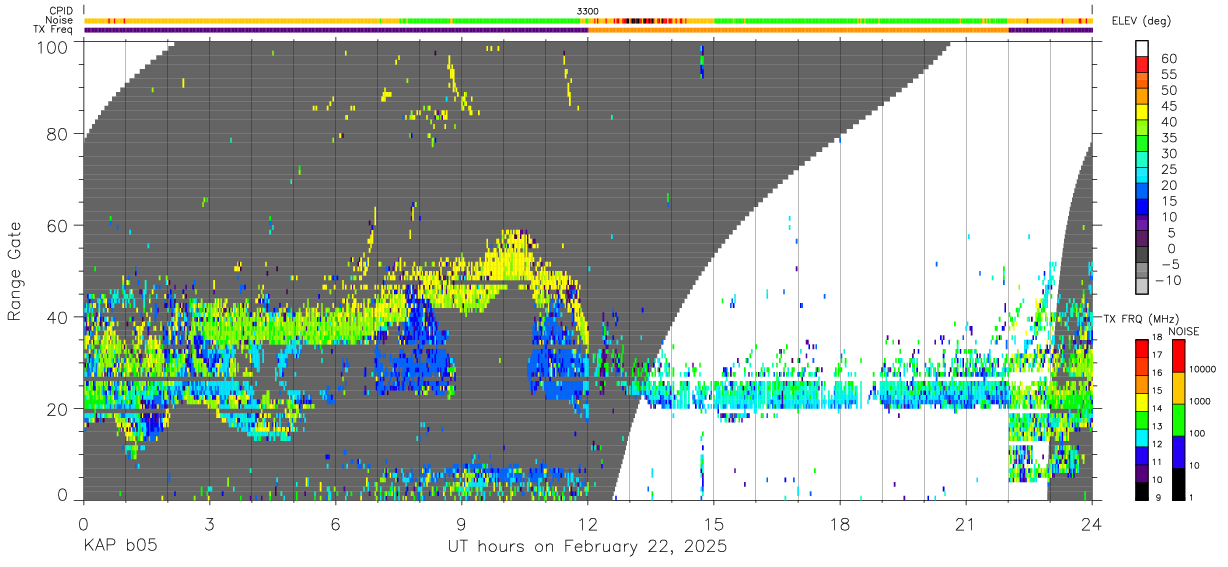
Task: Click the y-axis tick label 60
Action: coord(58,225)
